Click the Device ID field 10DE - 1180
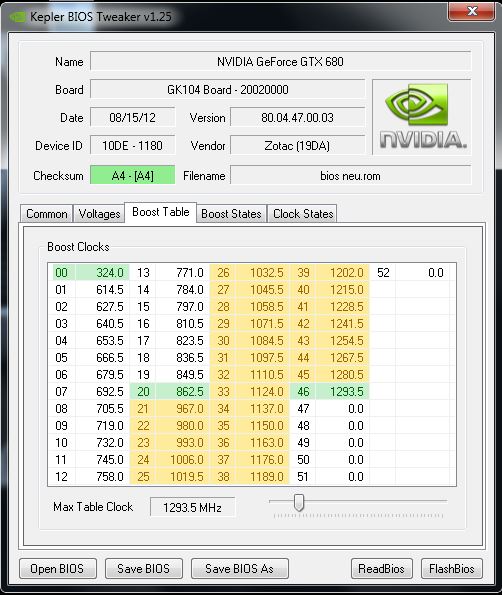The width and height of the screenshot is (502, 595). [132, 146]
